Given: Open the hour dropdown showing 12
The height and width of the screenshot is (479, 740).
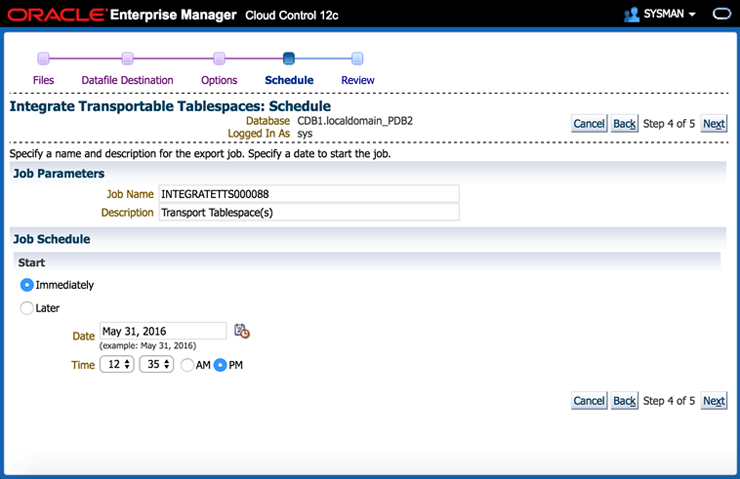Looking at the screenshot, I should 117,364.
